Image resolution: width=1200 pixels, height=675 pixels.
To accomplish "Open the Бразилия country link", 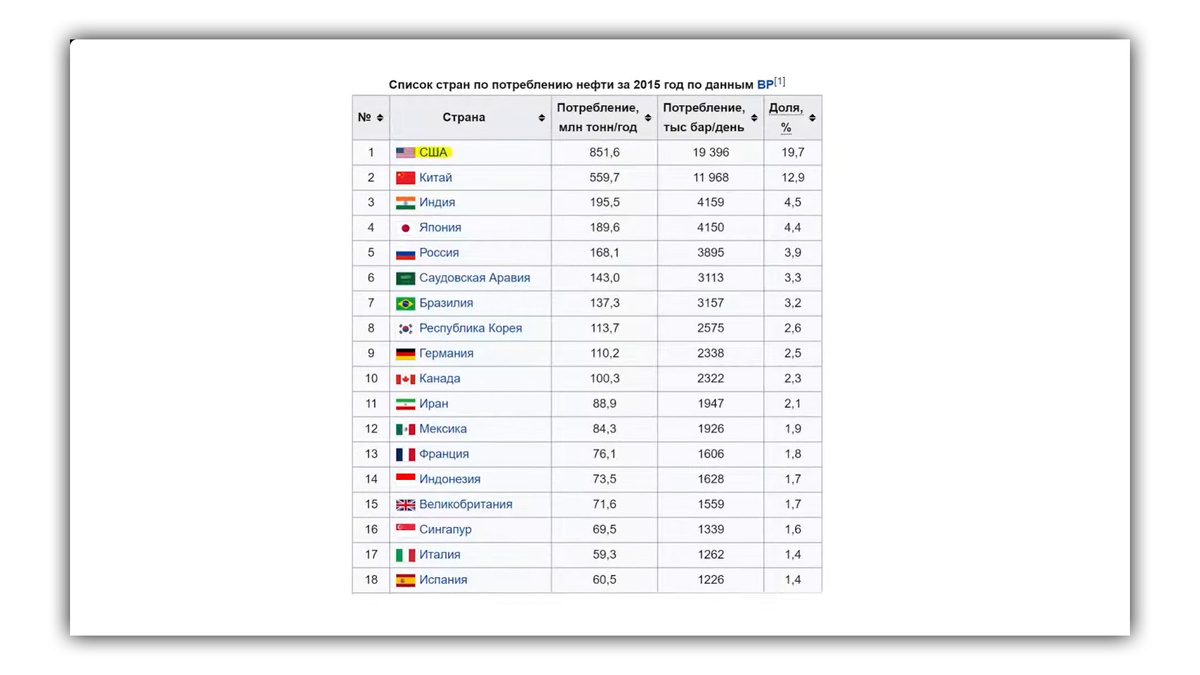I will [x=446, y=303].
